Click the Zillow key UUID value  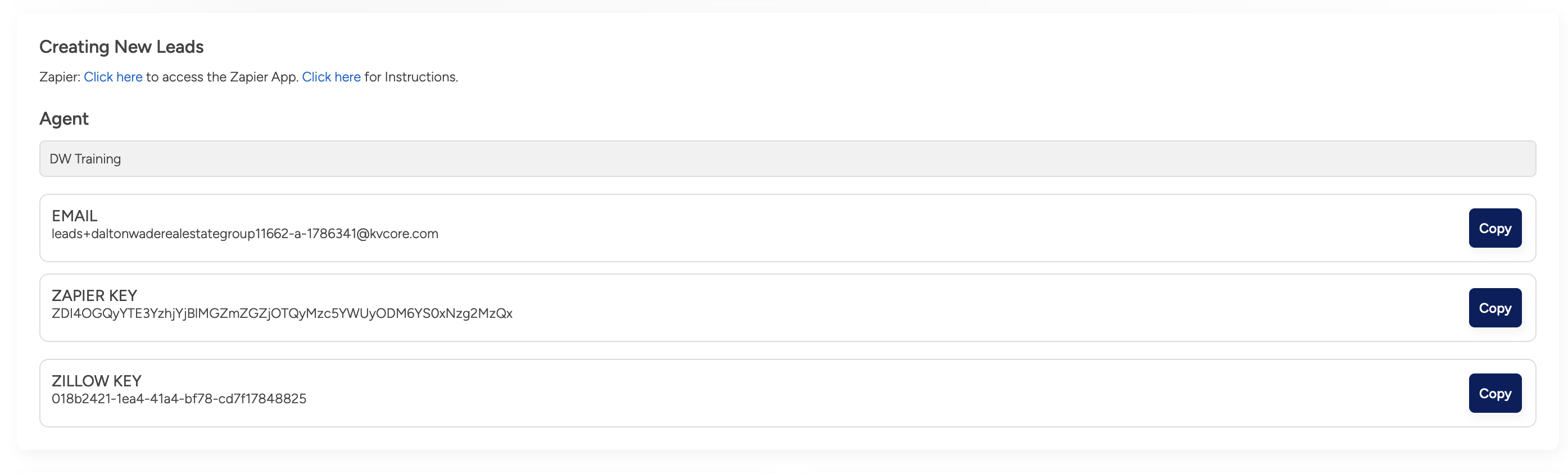pos(179,399)
